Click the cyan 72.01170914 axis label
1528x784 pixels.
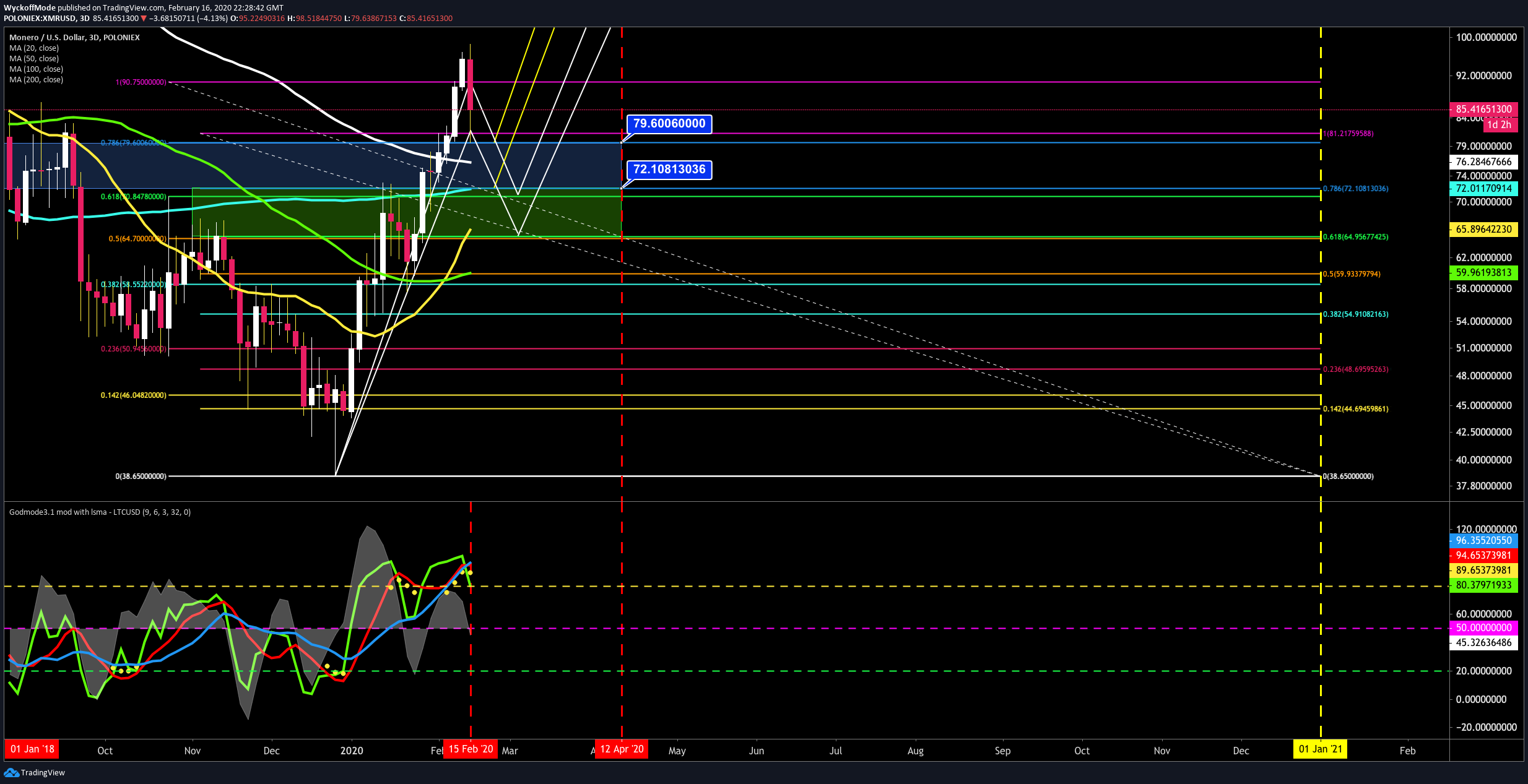(1483, 188)
